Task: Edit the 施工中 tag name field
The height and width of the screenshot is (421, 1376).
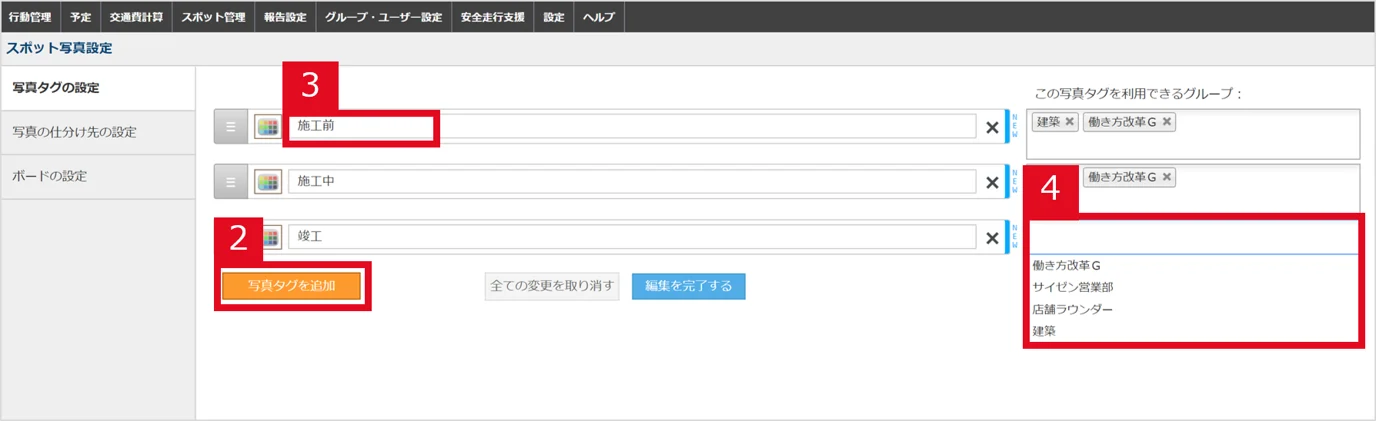Action: (x=632, y=182)
